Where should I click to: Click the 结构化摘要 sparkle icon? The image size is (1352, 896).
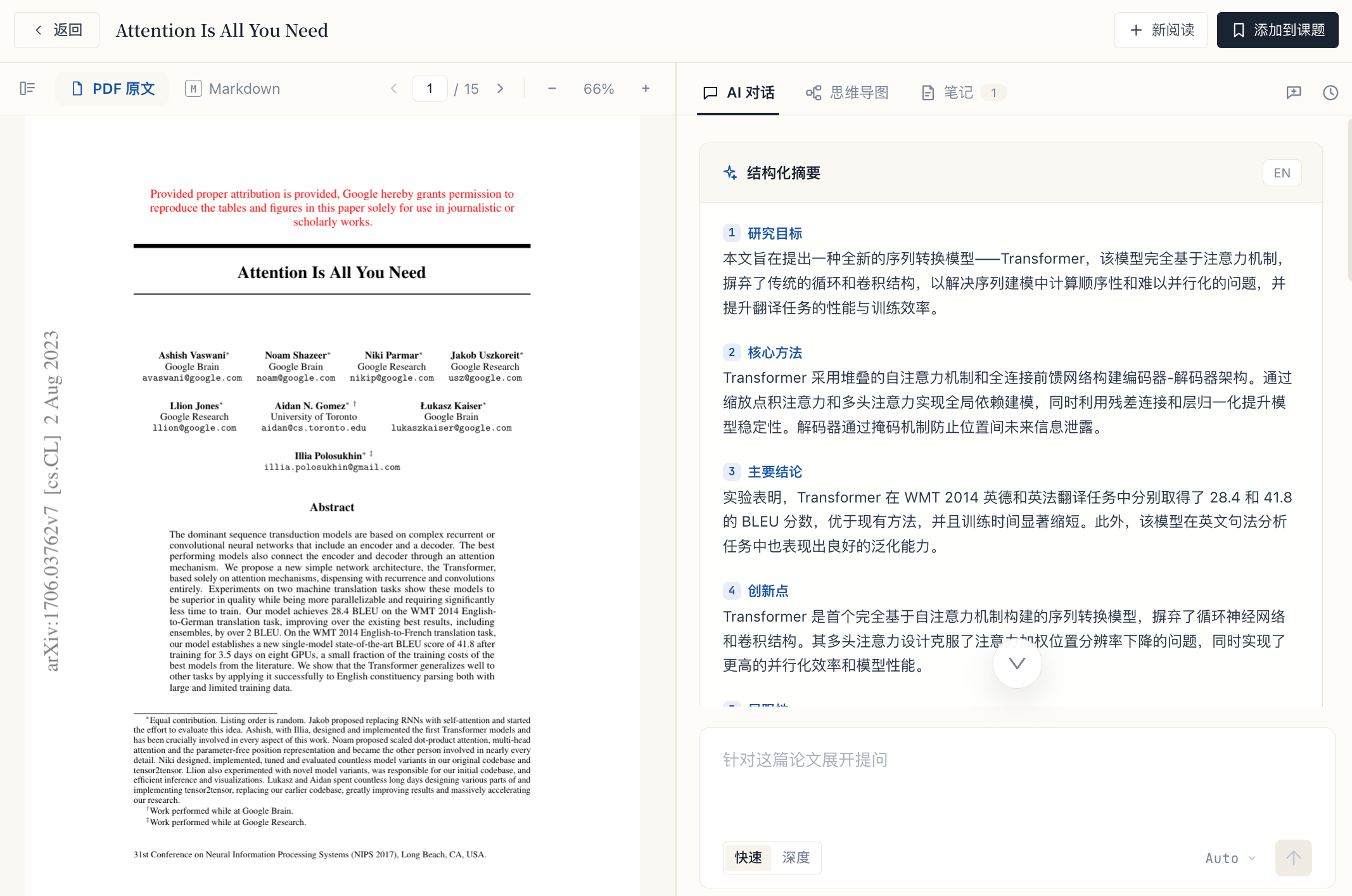click(730, 172)
